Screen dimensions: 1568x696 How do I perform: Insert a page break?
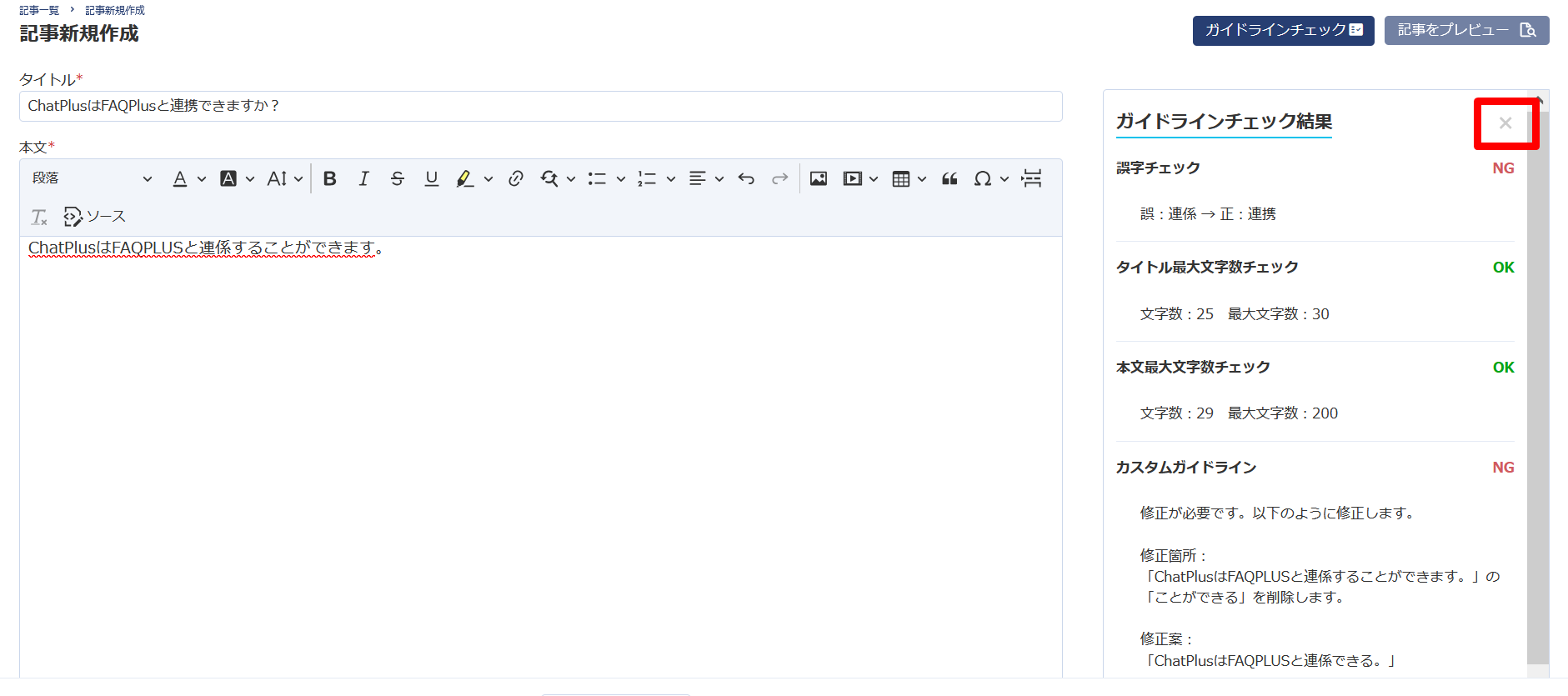1032,178
